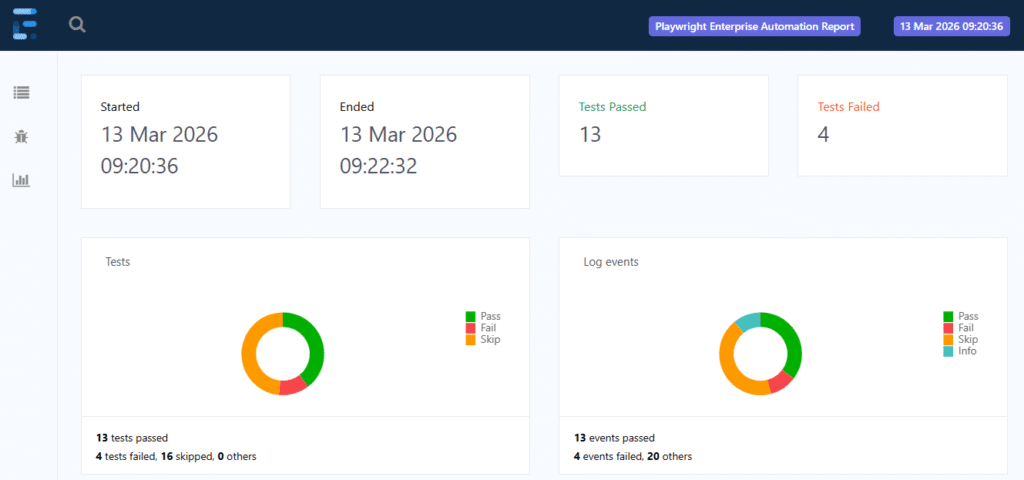The width and height of the screenshot is (1024, 480).
Task: Click the '13 events passed' summary
Action: 614,438
